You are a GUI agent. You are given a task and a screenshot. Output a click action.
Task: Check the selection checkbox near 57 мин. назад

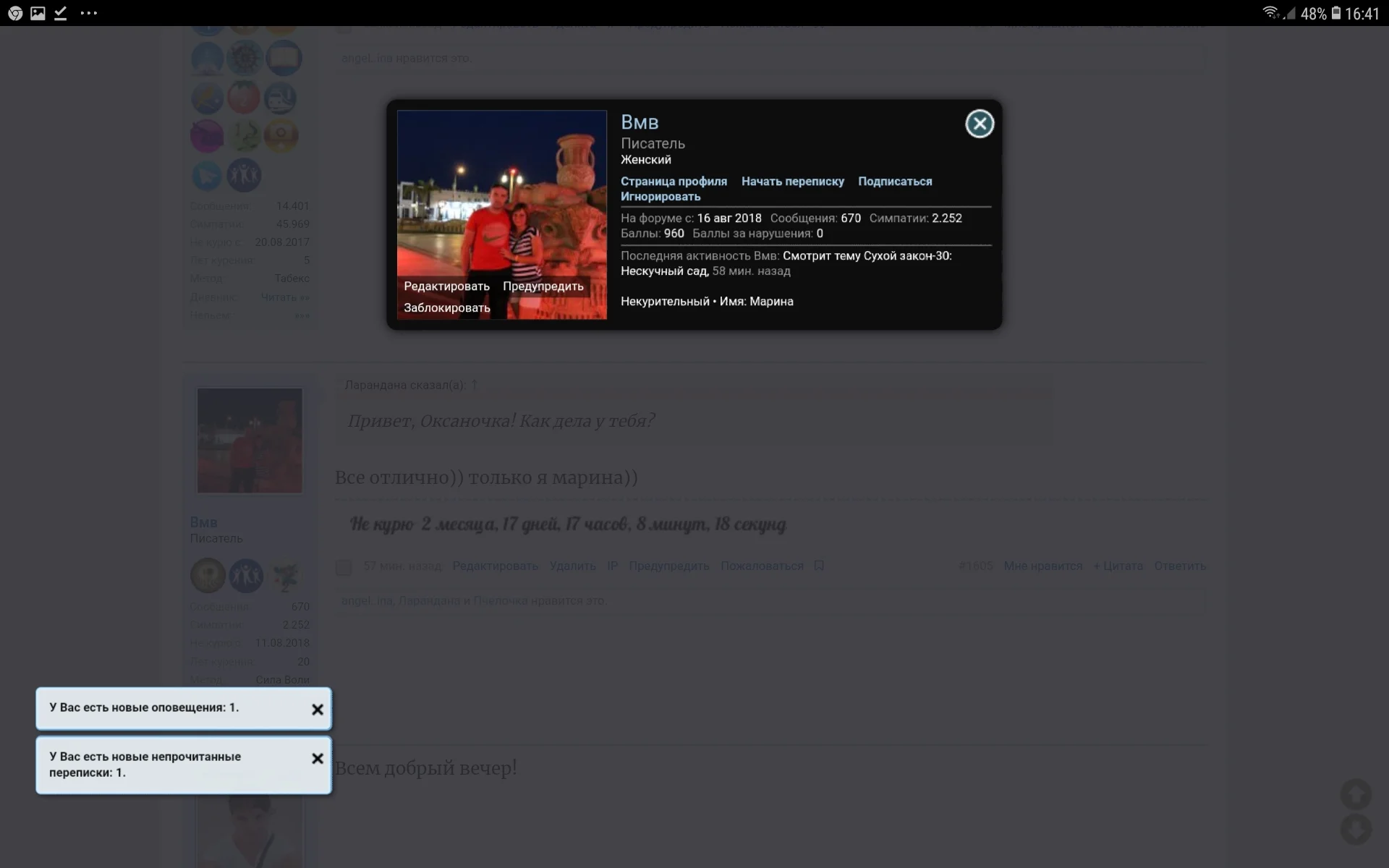(x=344, y=568)
